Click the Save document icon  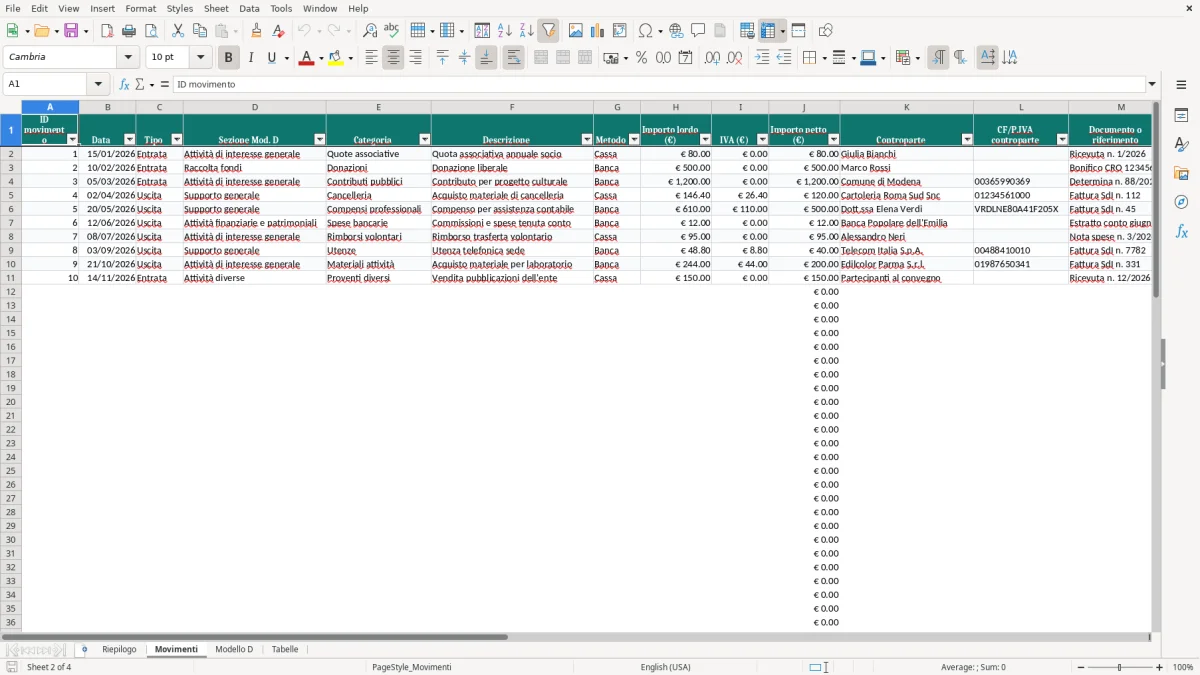pyautogui.click(x=71, y=31)
